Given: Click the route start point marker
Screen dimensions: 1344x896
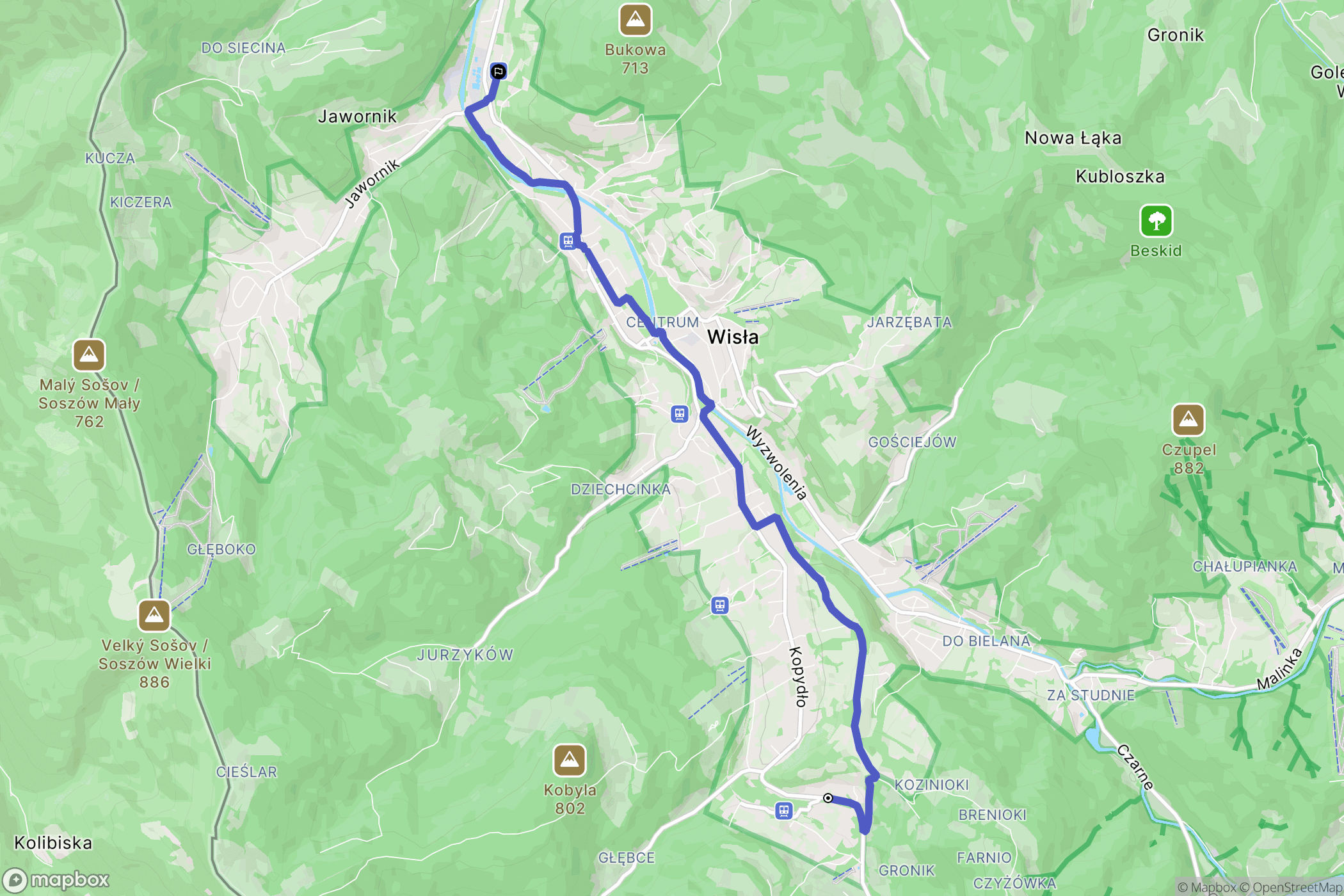Looking at the screenshot, I should (828, 798).
